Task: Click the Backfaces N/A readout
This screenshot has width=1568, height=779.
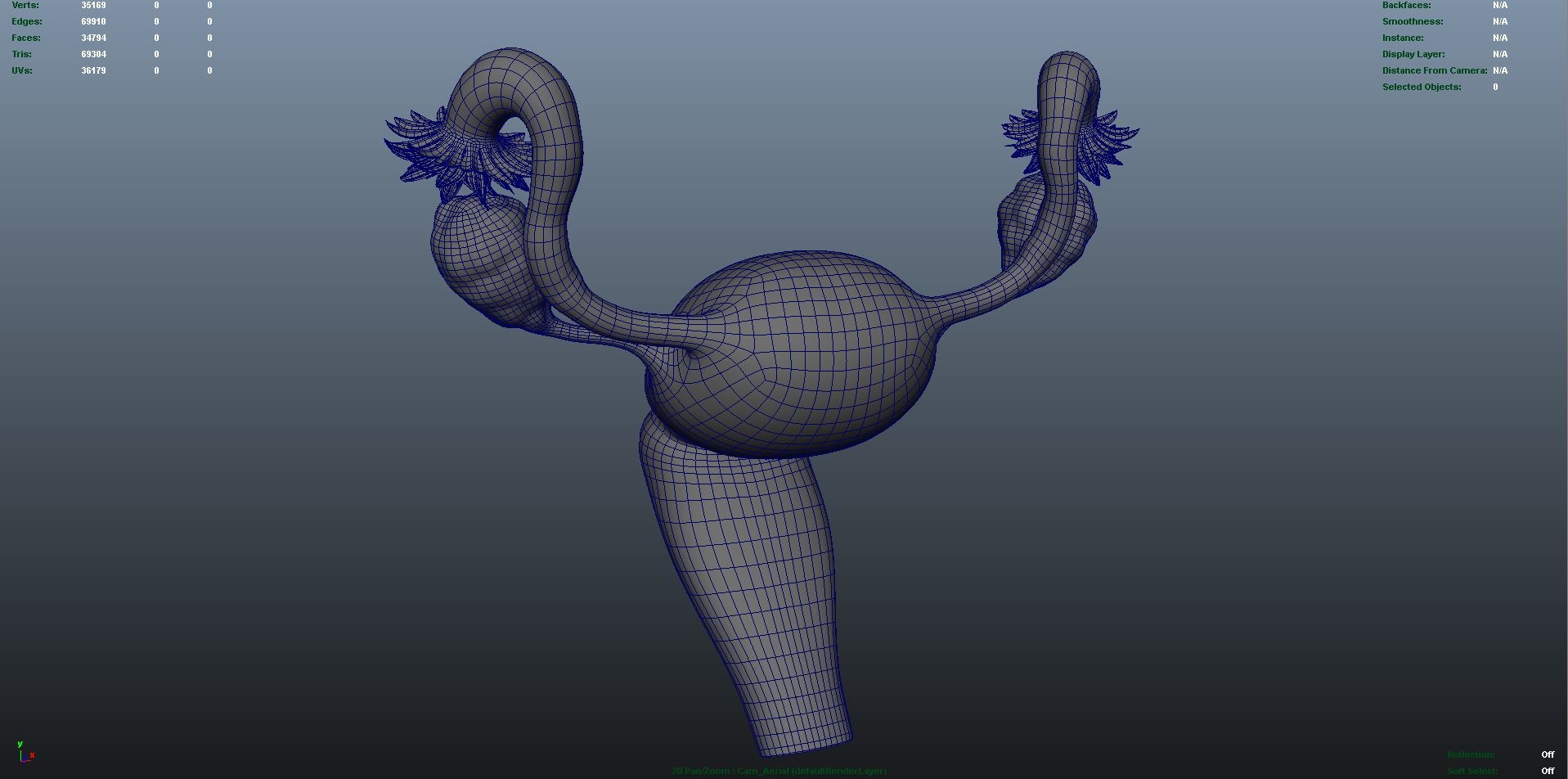Action: (x=1500, y=5)
